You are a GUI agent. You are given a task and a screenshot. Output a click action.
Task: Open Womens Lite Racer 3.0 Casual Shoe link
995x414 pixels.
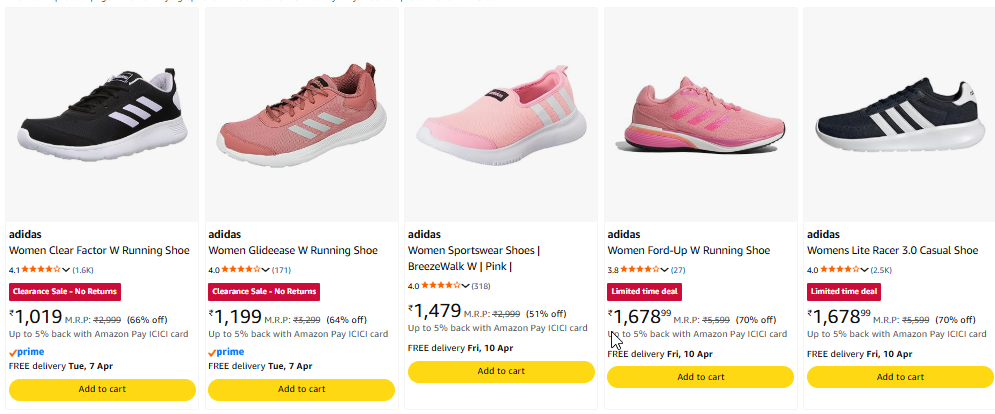[x=892, y=251]
